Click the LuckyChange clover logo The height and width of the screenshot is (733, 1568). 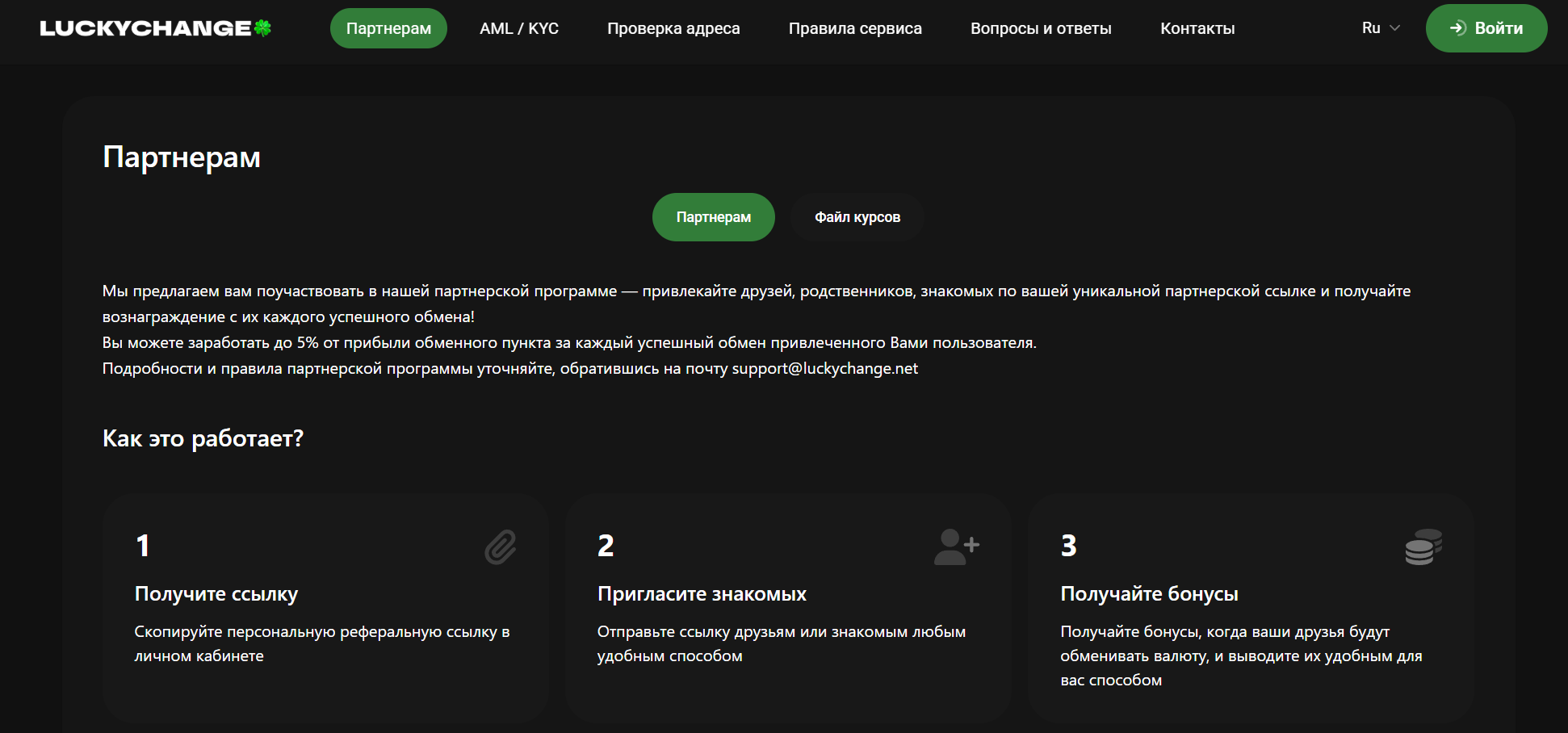(x=155, y=28)
